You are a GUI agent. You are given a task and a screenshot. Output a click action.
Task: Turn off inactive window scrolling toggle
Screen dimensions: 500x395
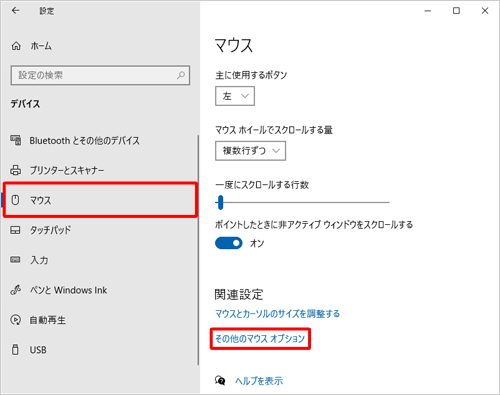(x=229, y=243)
